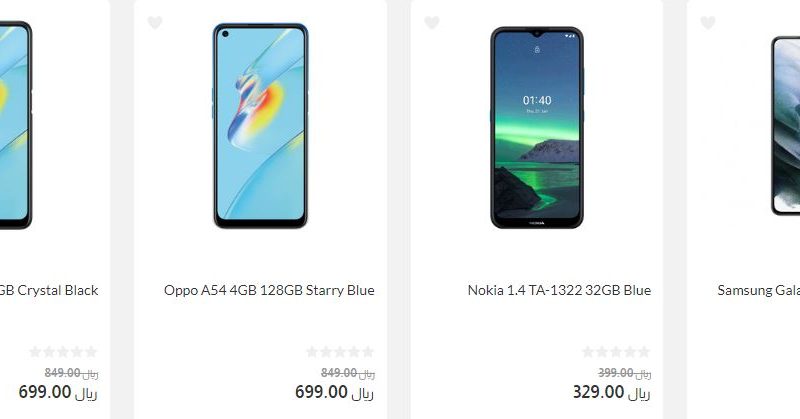The height and width of the screenshot is (419, 800).
Task: Open Oppo A54 Starry Blue product image
Action: 260,126
